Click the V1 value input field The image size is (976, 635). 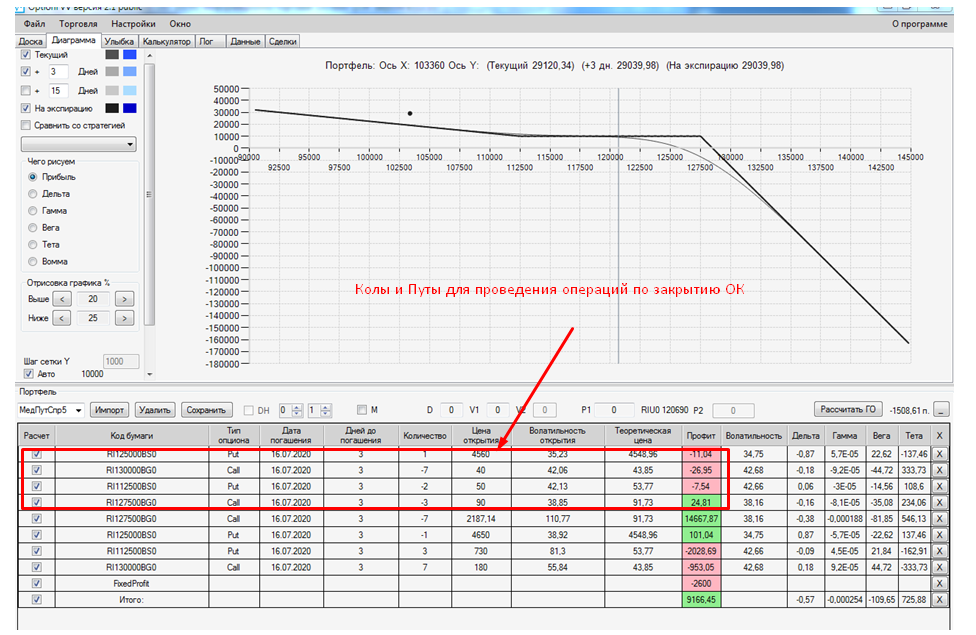497,410
